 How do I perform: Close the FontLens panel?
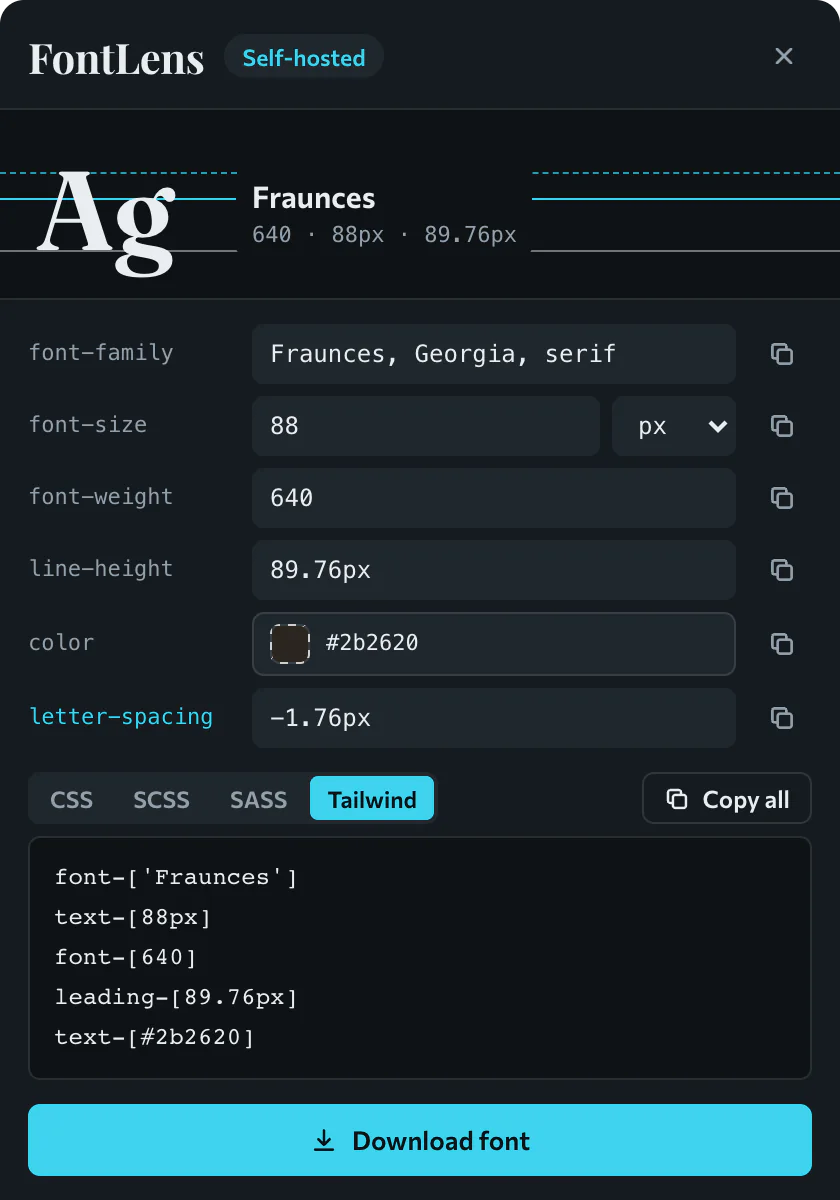tap(784, 56)
